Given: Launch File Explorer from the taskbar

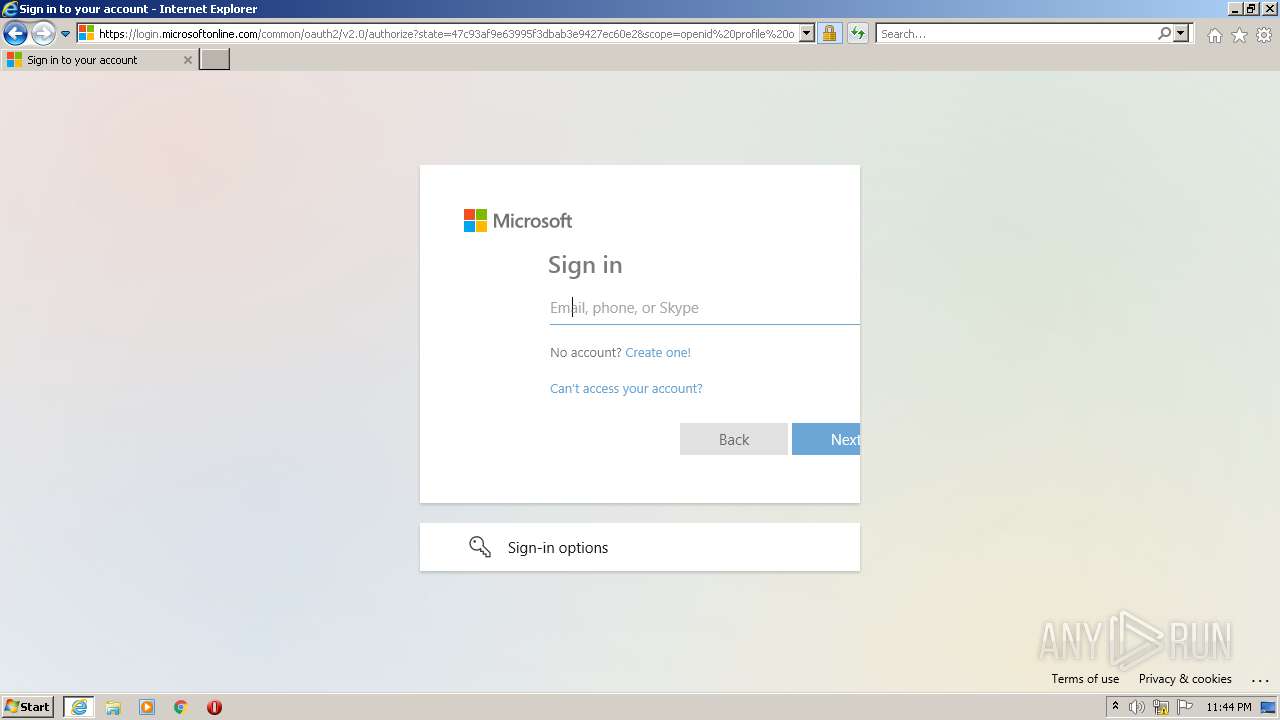Looking at the screenshot, I should [x=113, y=707].
